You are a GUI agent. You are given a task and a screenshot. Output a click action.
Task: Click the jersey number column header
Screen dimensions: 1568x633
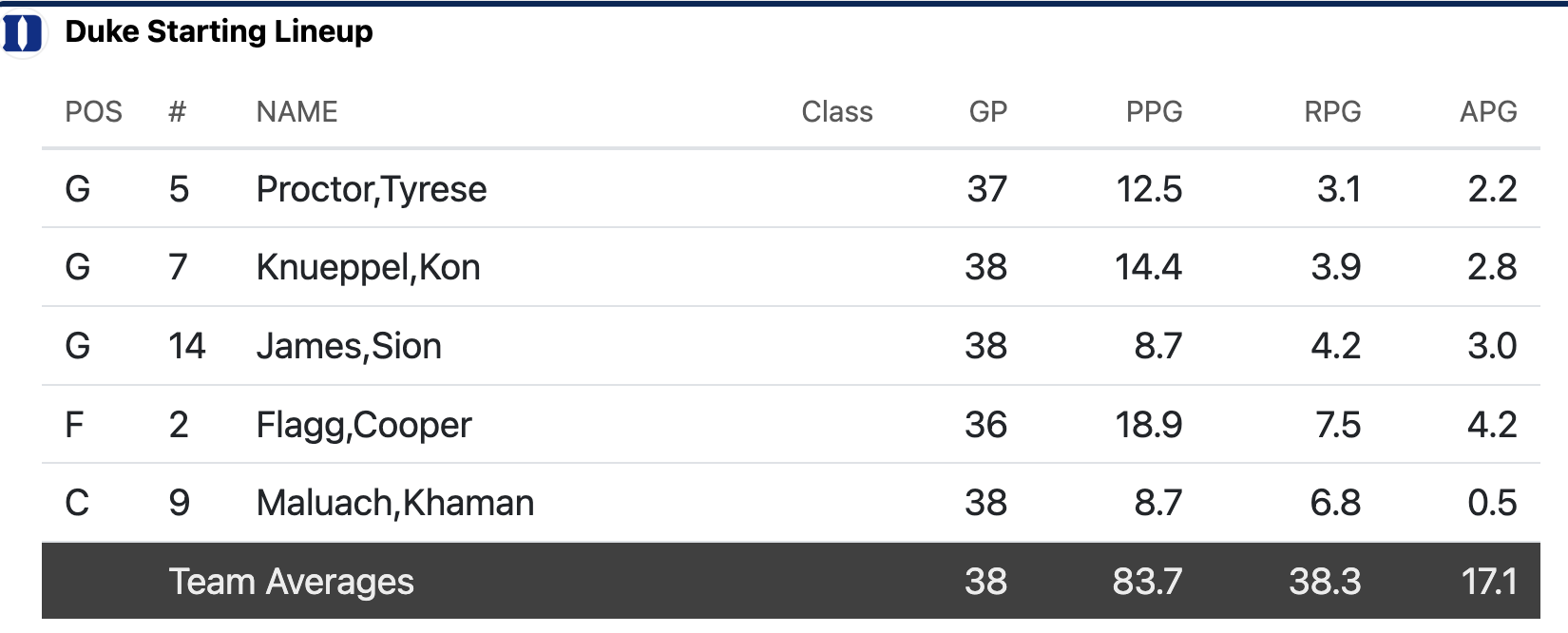click(177, 112)
